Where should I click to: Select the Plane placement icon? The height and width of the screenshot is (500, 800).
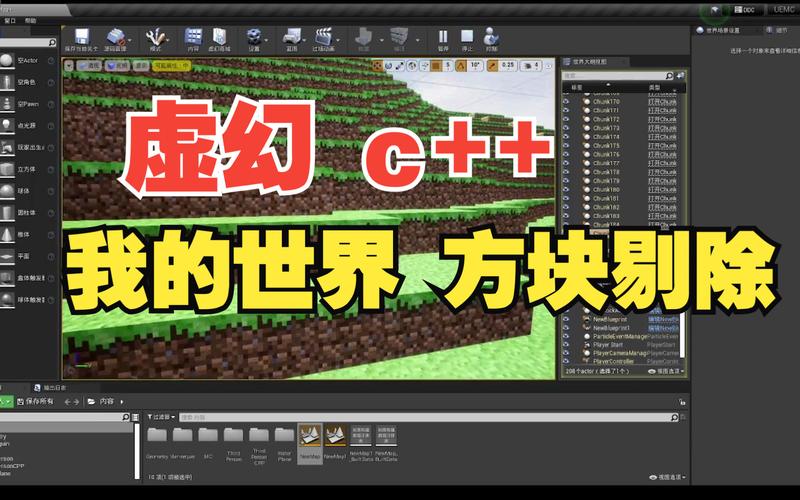7,256
